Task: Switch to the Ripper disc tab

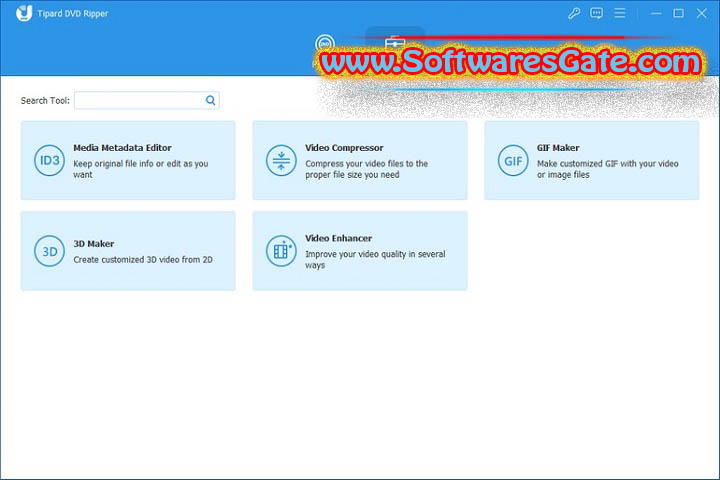Action: pos(325,44)
